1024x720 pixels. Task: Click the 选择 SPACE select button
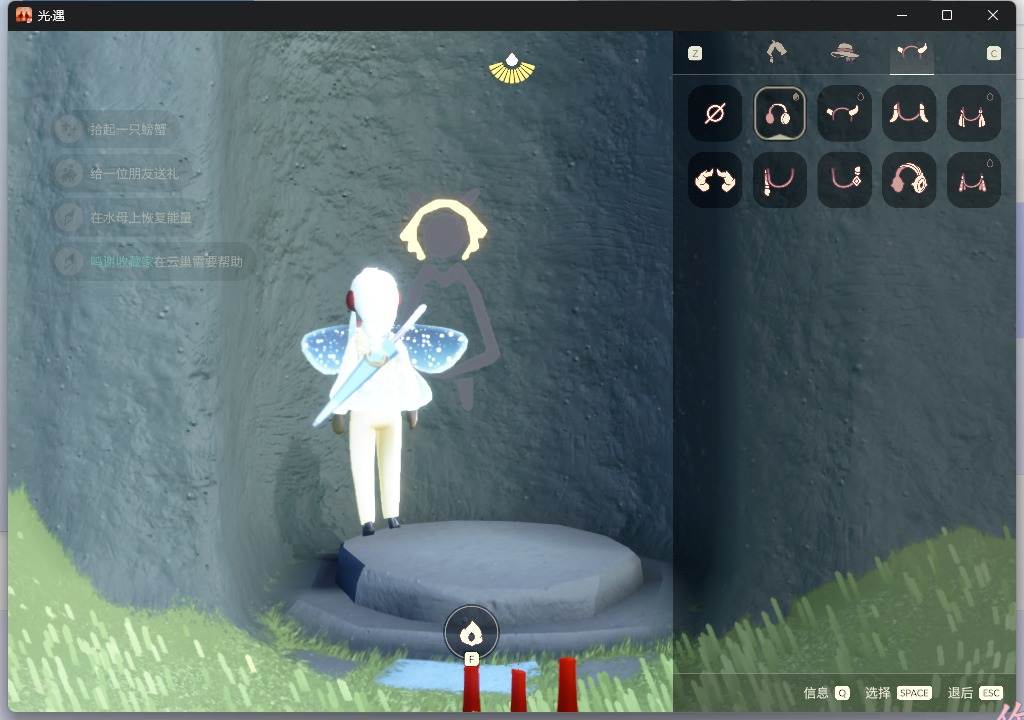click(x=898, y=693)
